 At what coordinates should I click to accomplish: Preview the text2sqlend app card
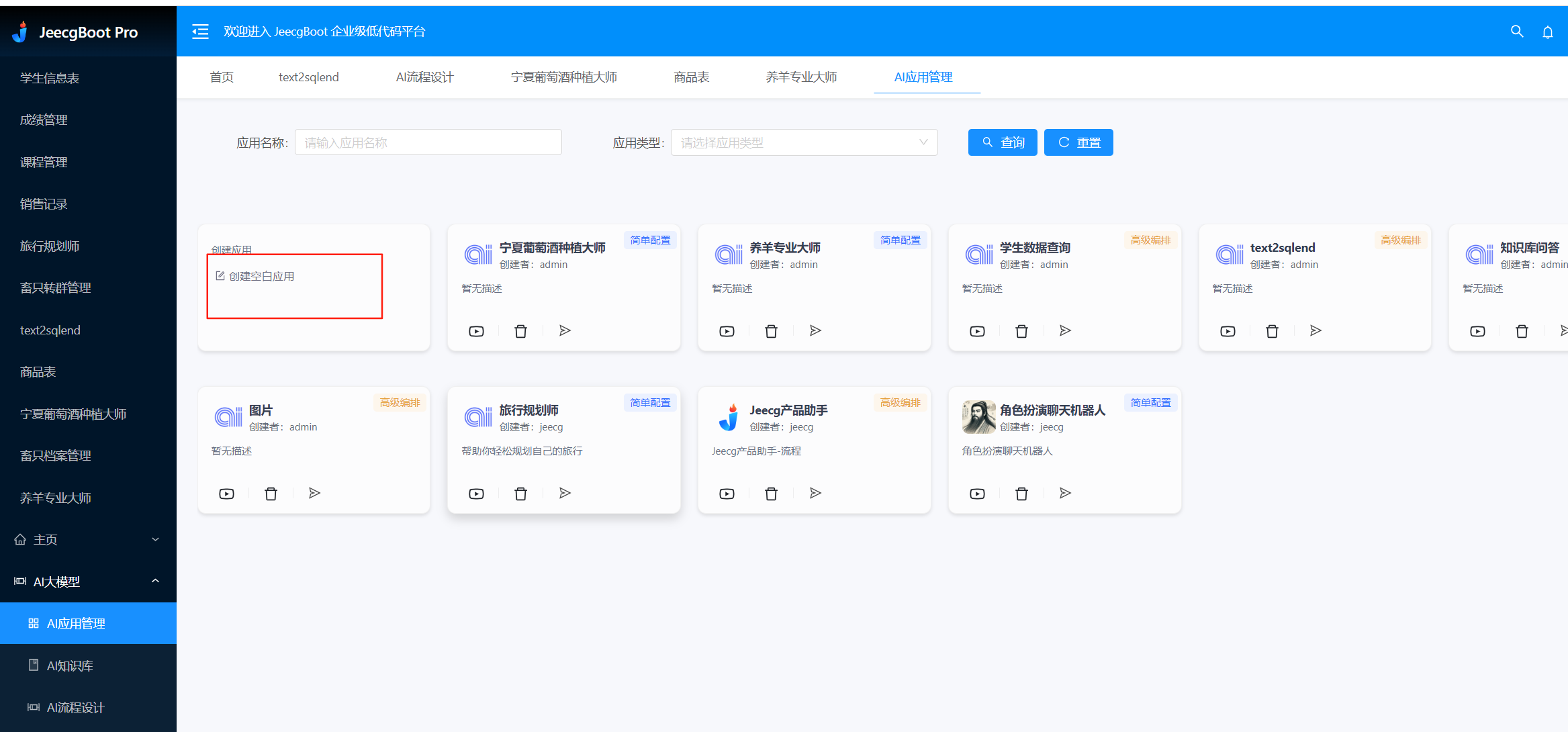tap(1228, 331)
